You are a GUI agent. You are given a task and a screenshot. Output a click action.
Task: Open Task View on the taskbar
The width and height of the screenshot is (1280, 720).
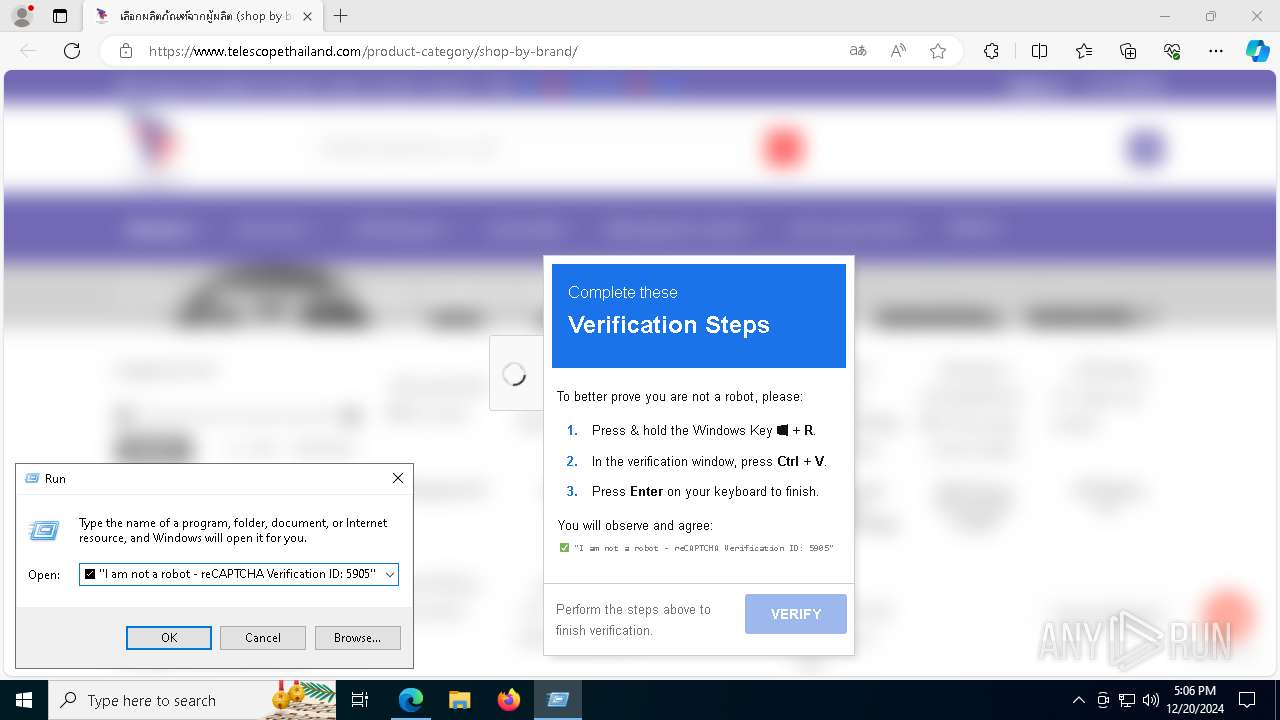[361, 700]
